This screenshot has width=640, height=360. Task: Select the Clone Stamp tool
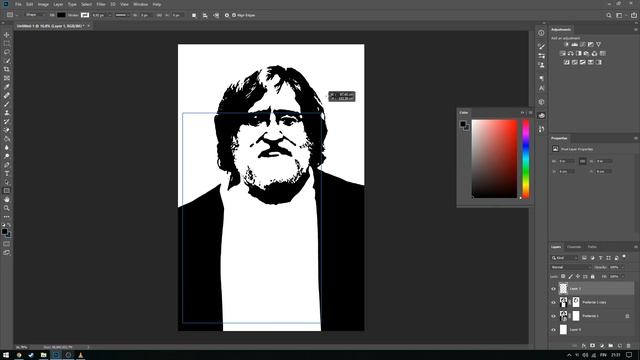(x=7, y=113)
